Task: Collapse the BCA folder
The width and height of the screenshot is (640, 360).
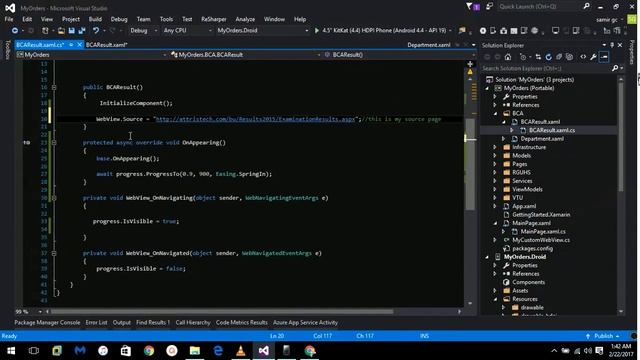Action: (495, 113)
